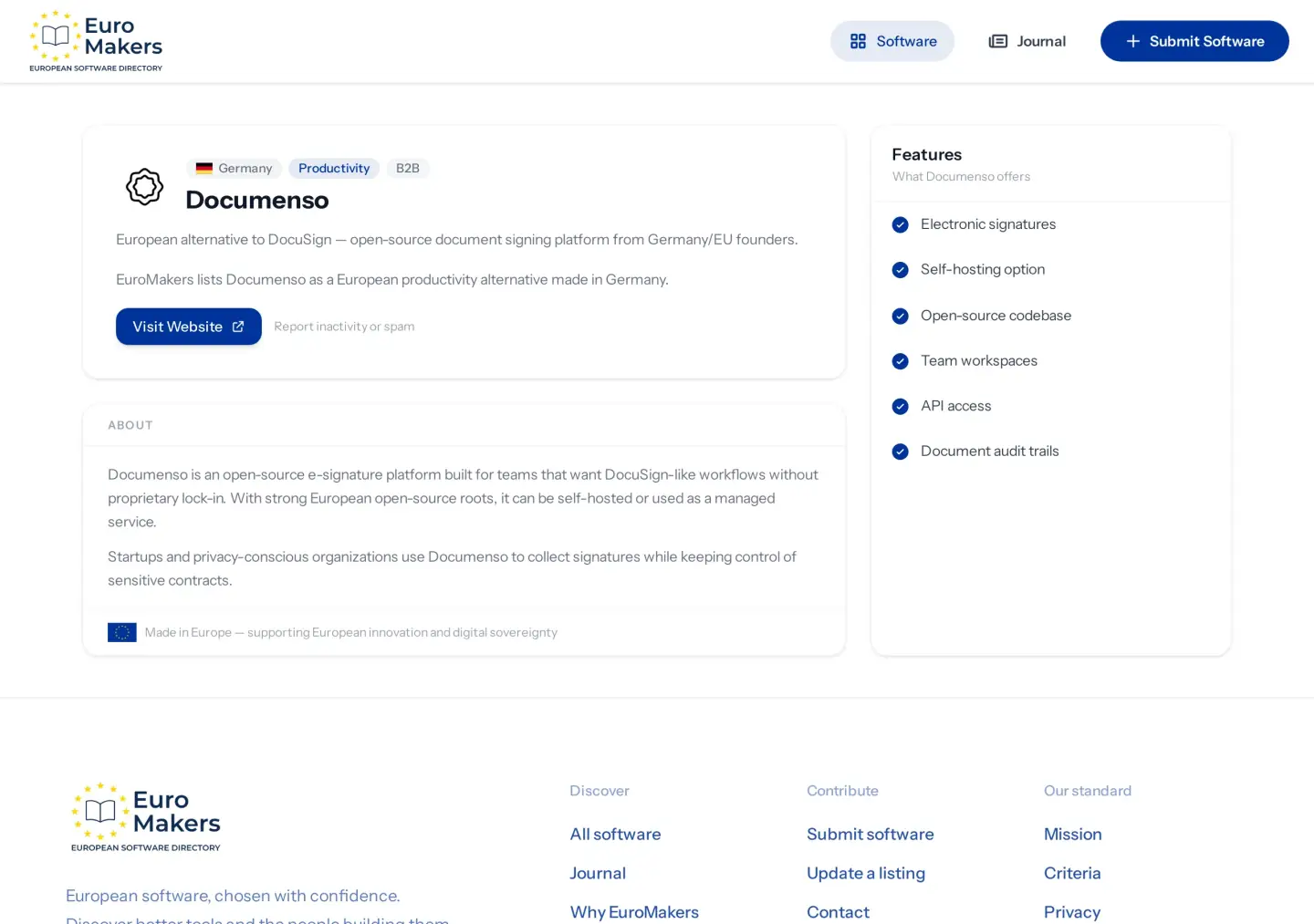Click the Submit Software button
1314x924 pixels.
pyautogui.click(x=1194, y=41)
